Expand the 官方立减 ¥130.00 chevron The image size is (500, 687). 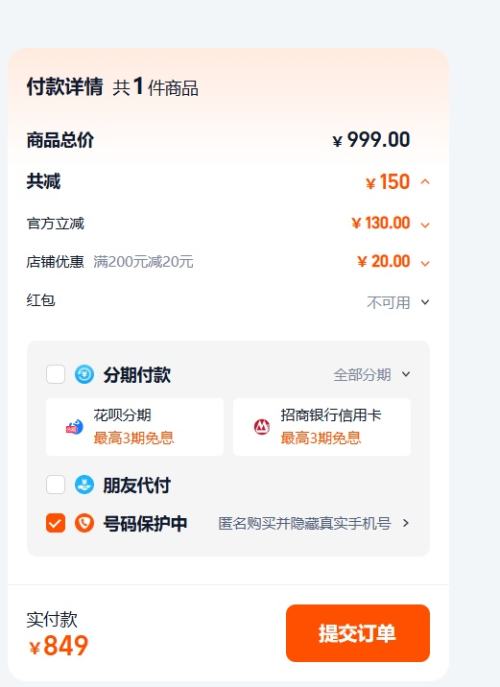(x=425, y=225)
